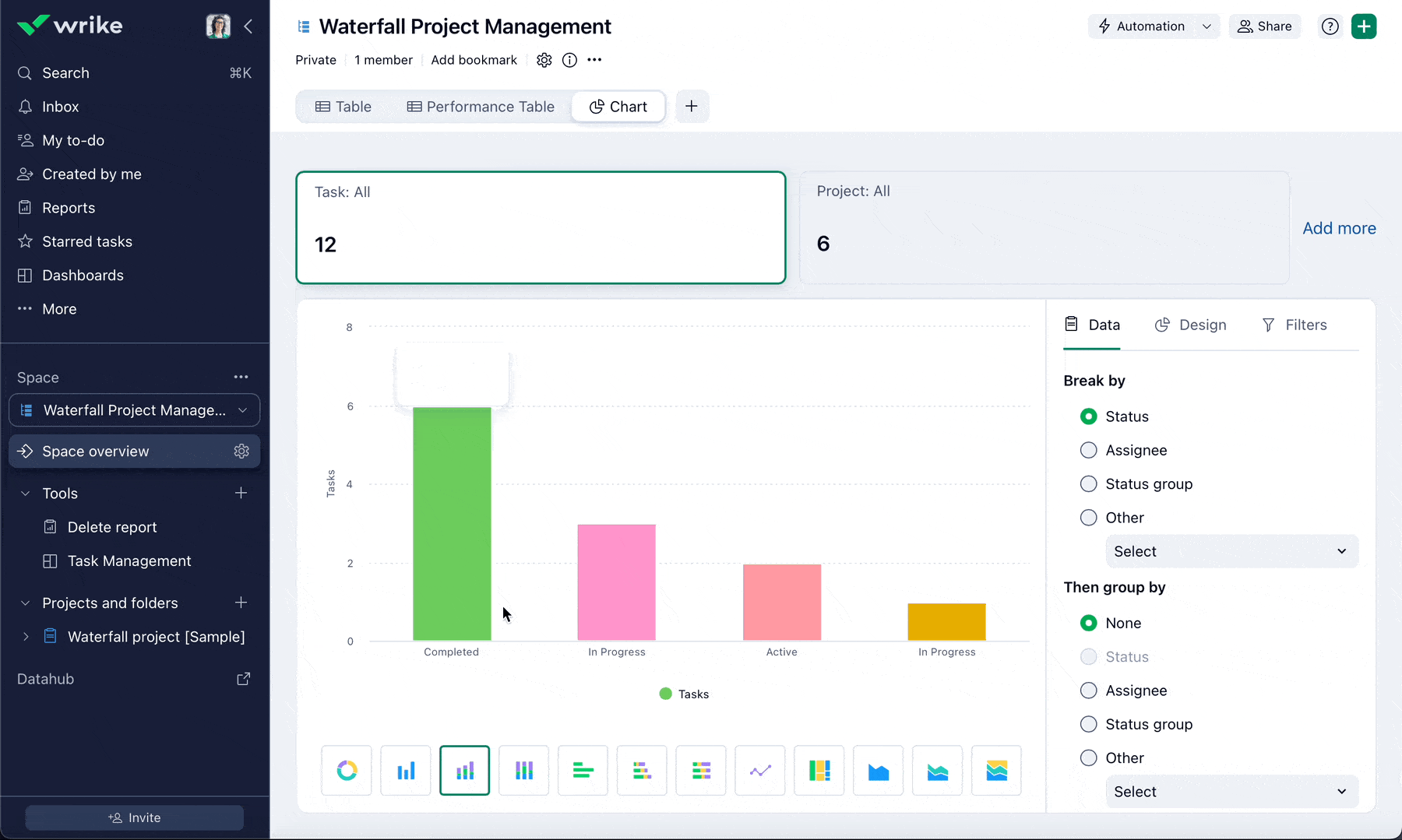This screenshot has width=1402, height=840.
Task: Select Break by Status group radio
Action: tap(1089, 484)
